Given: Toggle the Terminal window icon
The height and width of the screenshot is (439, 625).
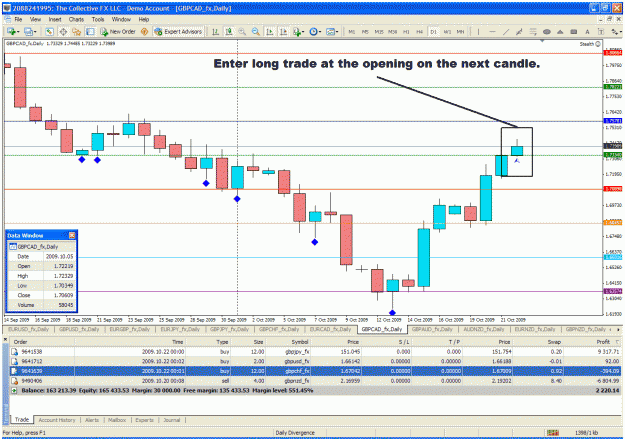Looking at the screenshot, I should pyautogui.click(x=90, y=31).
